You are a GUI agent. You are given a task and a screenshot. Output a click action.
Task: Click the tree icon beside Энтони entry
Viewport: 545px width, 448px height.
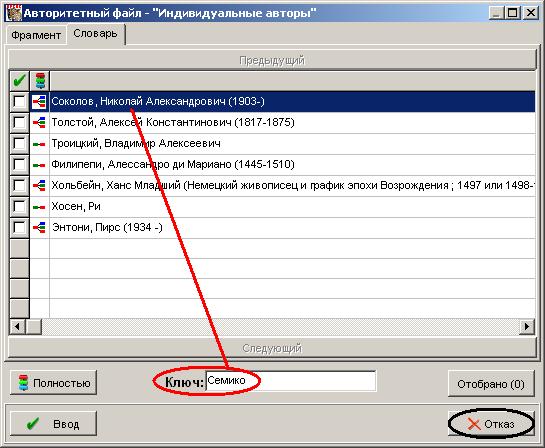tap(39, 227)
